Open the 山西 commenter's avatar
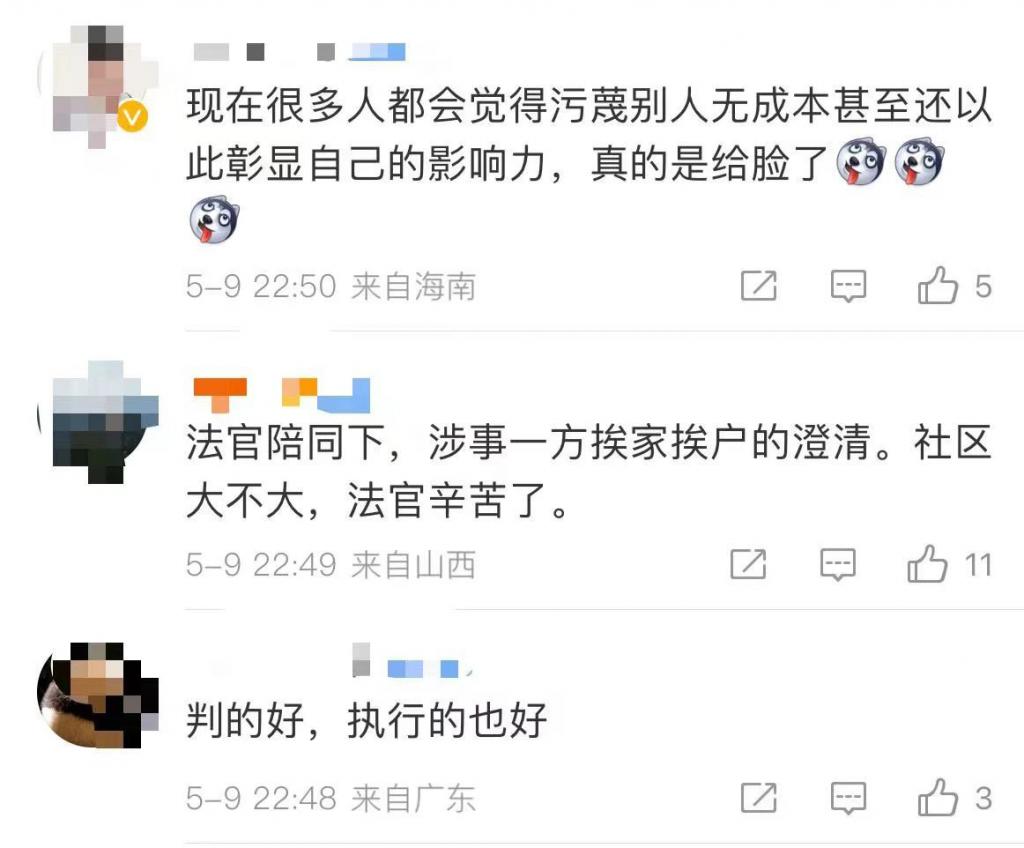The image size is (1024, 848). click(98, 422)
